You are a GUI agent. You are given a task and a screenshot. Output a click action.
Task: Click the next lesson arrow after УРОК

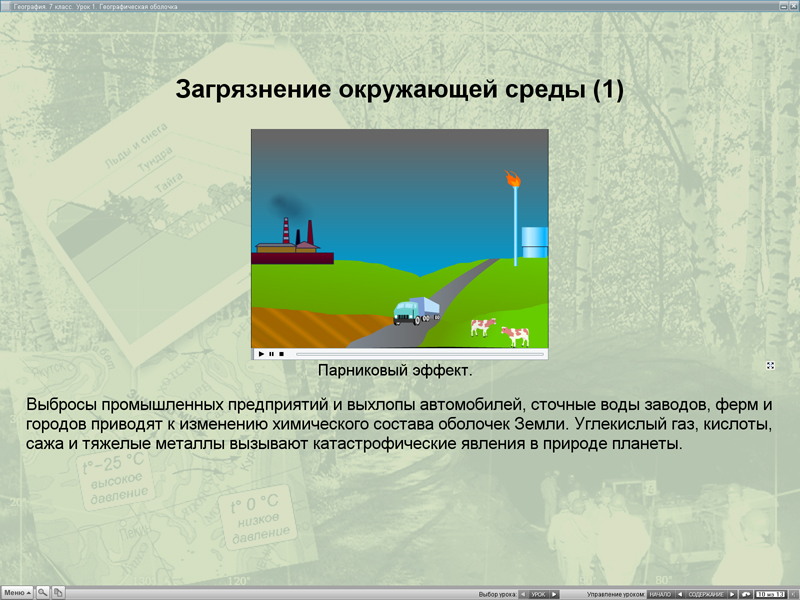[554, 592]
